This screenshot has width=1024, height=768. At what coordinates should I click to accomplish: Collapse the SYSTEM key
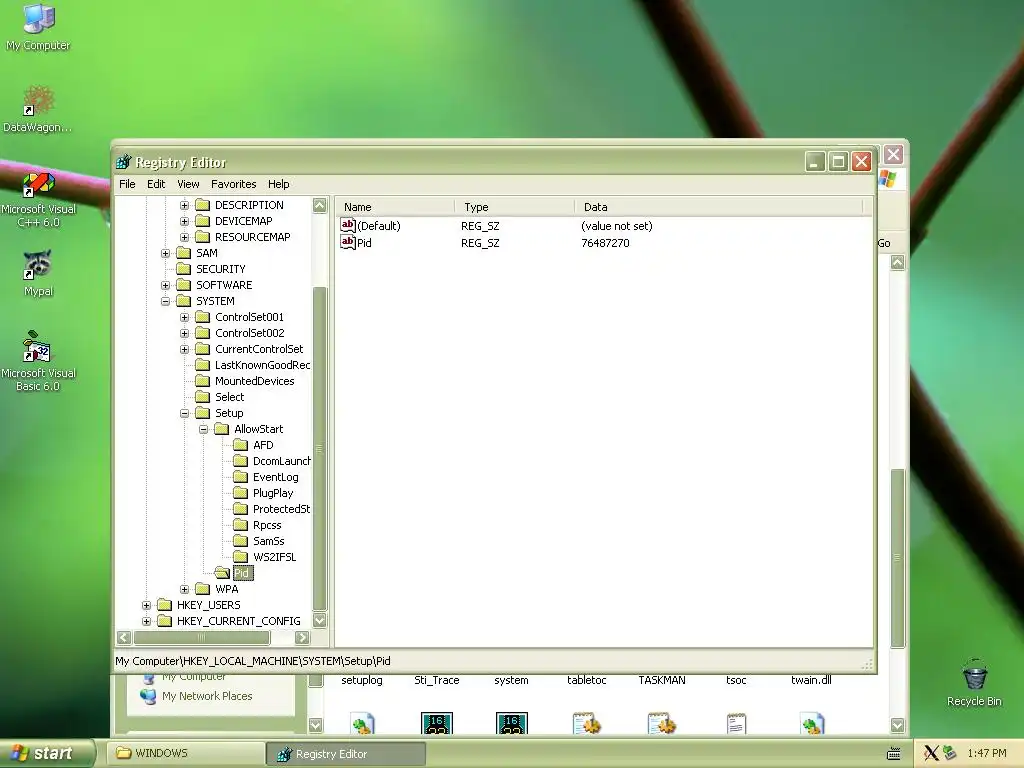pyautogui.click(x=165, y=301)
